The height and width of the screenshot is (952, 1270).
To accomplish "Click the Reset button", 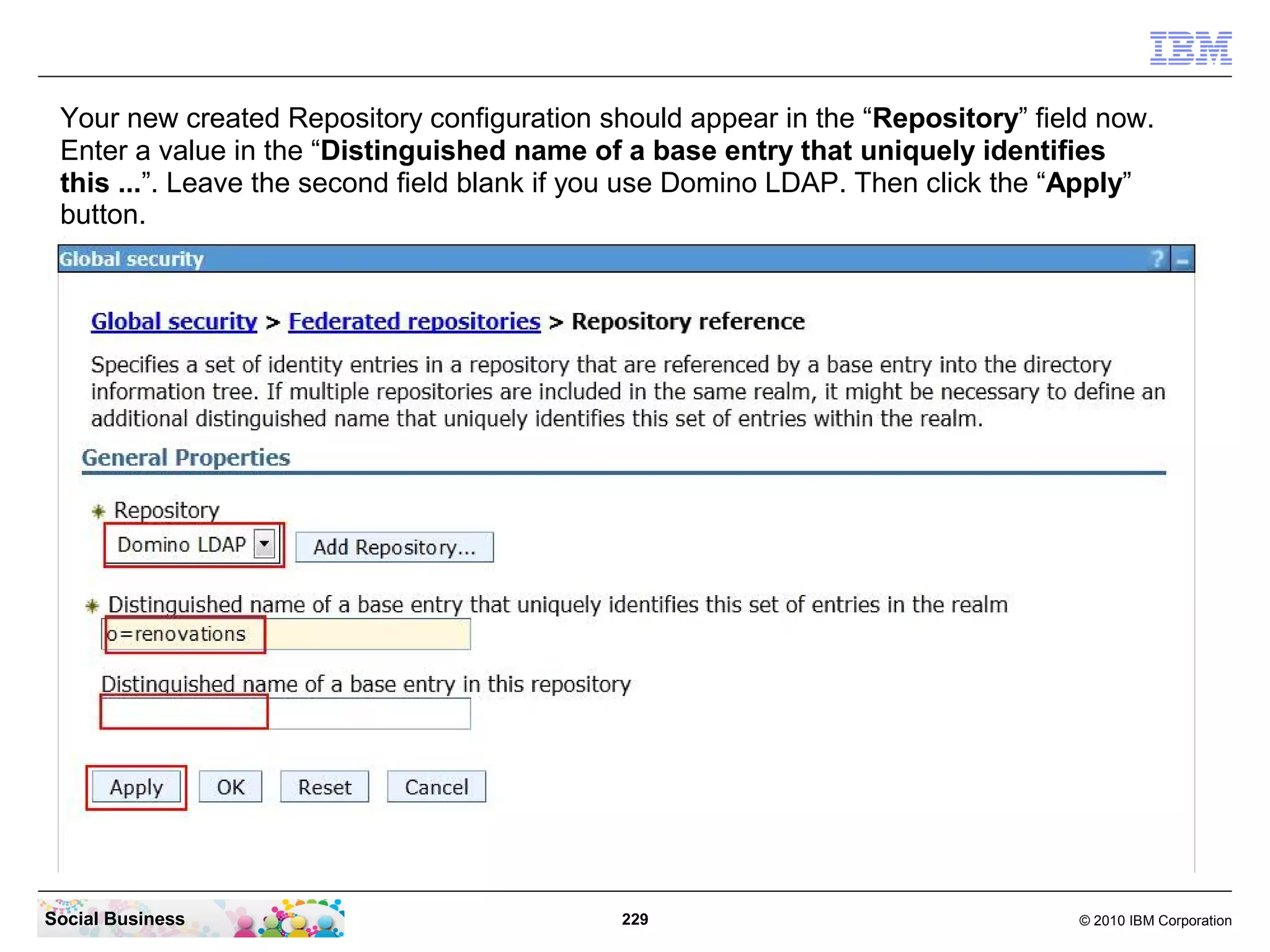I will coord(324,787).
